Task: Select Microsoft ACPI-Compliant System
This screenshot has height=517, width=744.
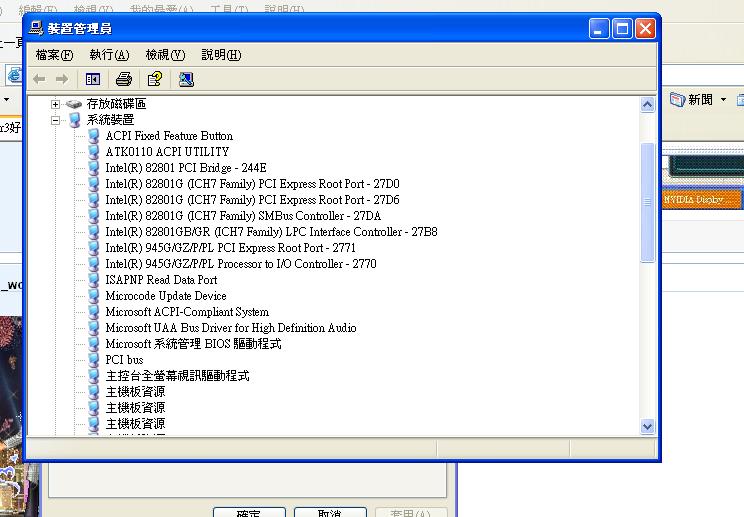Action: 187,312
